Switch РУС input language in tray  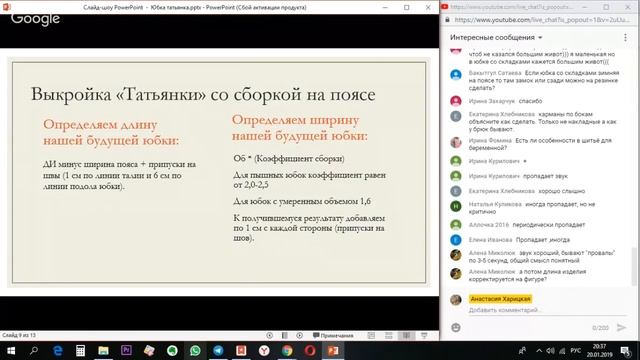(576, 351)
